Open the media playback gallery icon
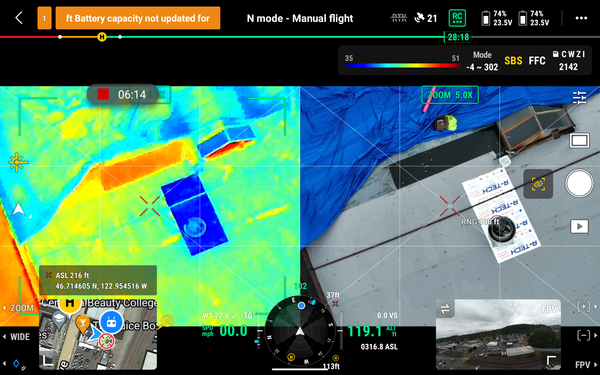 [579, 226]
